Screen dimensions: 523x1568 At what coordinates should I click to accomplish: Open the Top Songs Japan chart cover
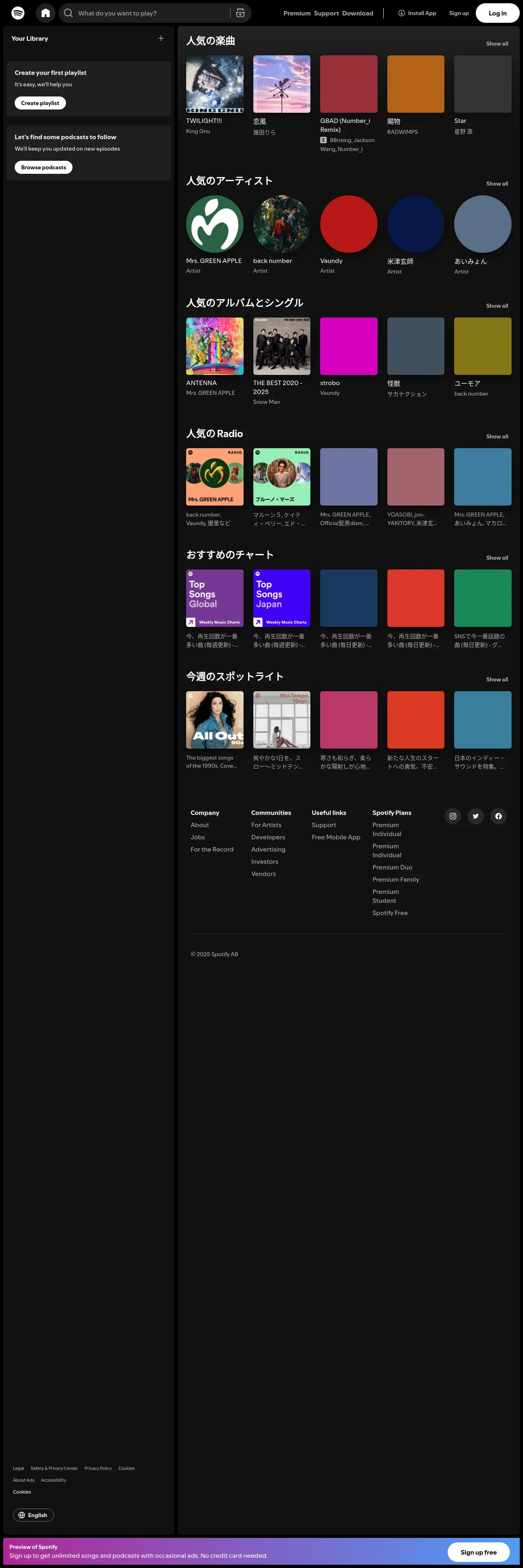(282, 598)
